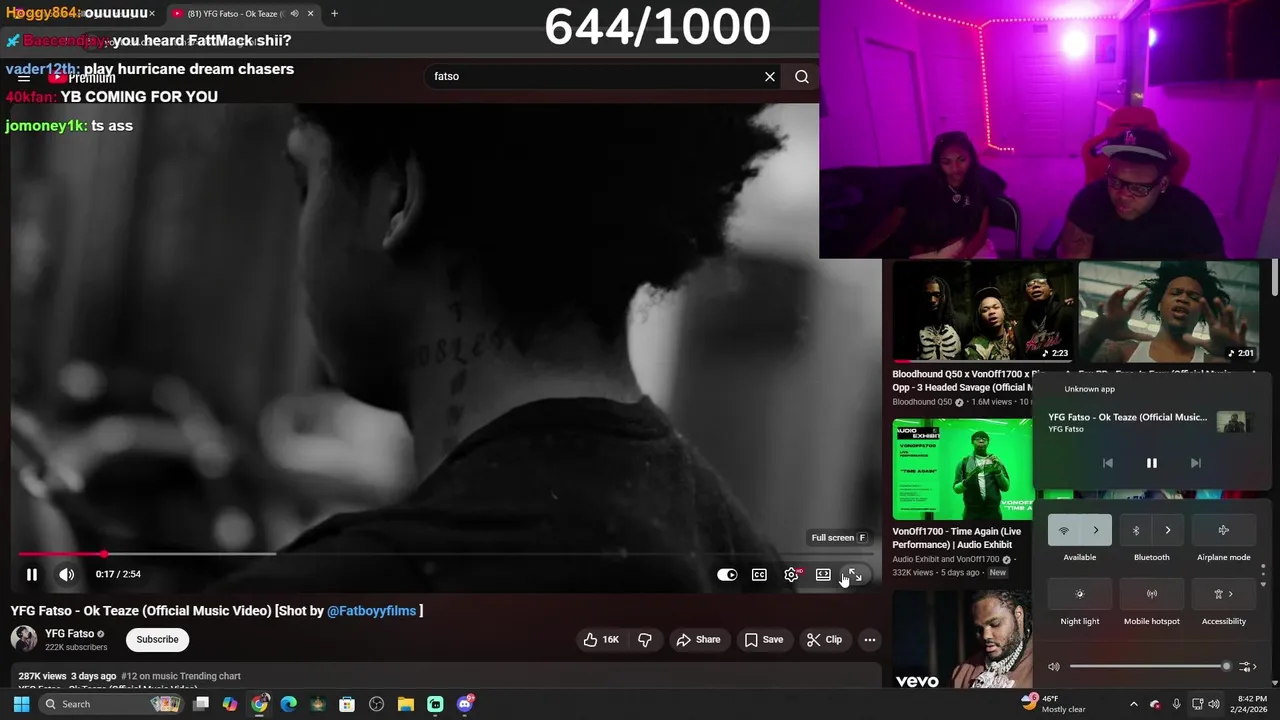Turn on closed captions (CC) in player
Screen dimensions: 1280x720
click(759, 575)
